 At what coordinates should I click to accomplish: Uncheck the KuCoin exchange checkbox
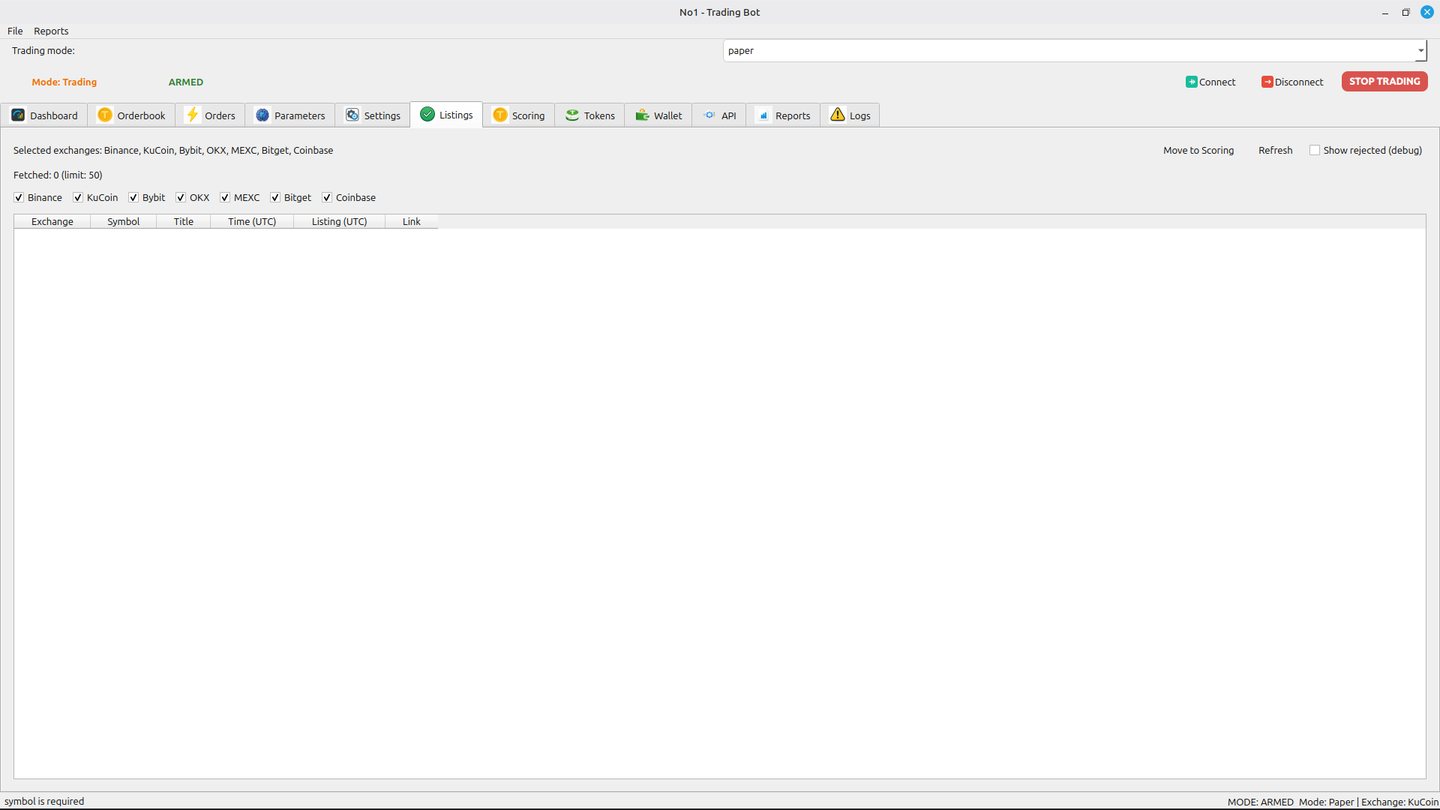[78, 197]
